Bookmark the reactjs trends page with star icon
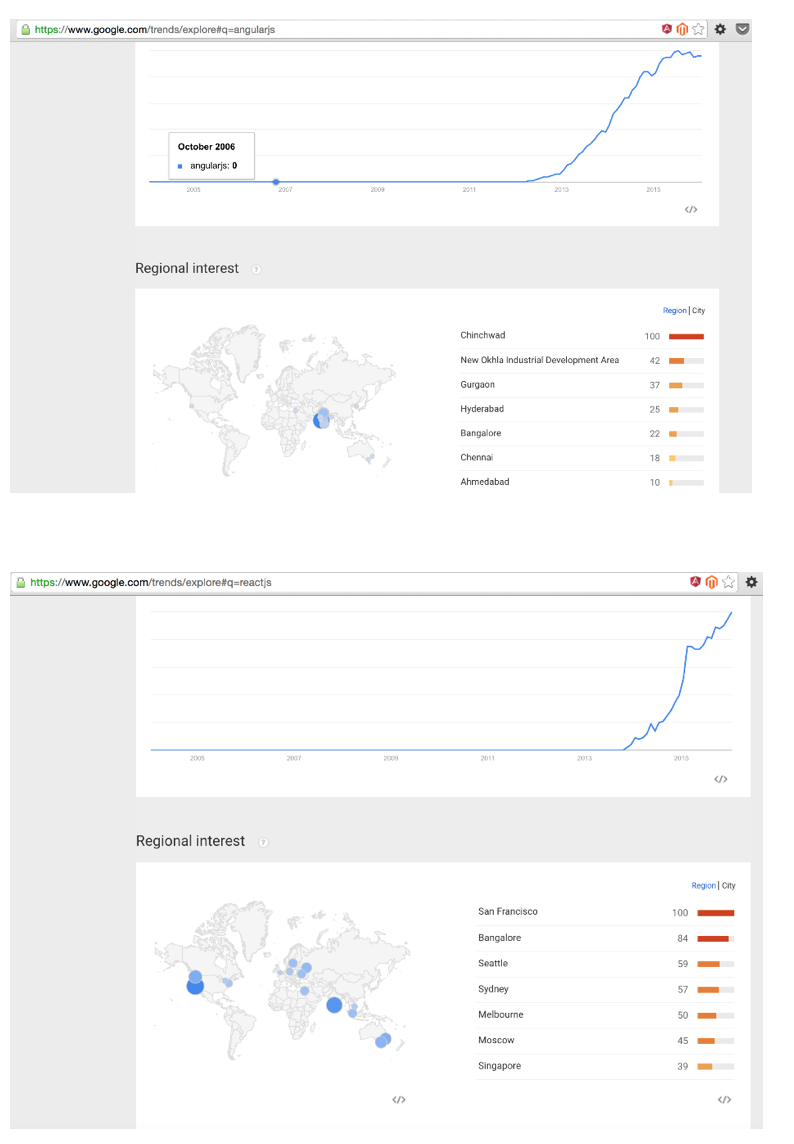The height and width of the screenshot is (1144, 794). click(728, 582)
